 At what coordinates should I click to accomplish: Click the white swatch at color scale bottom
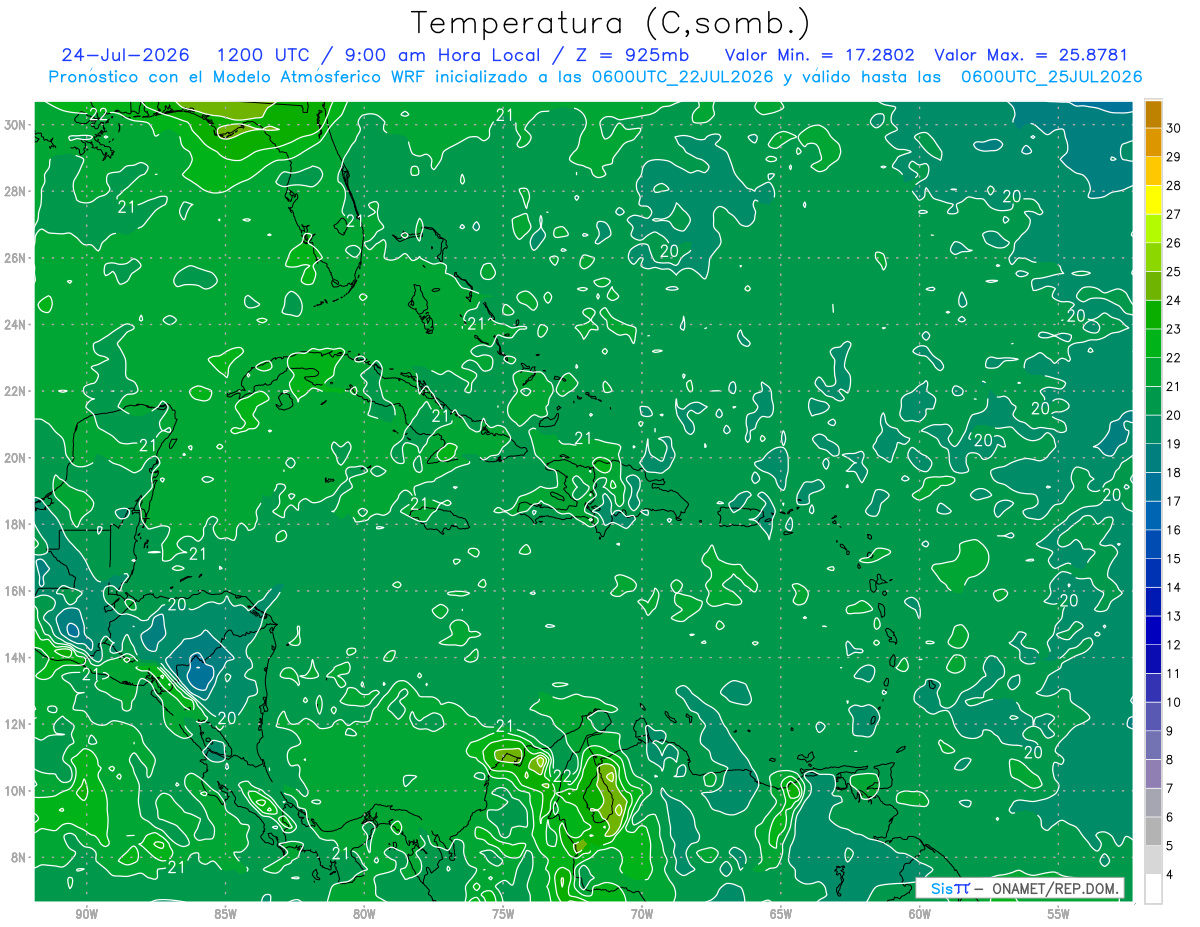coord(1153,889)
